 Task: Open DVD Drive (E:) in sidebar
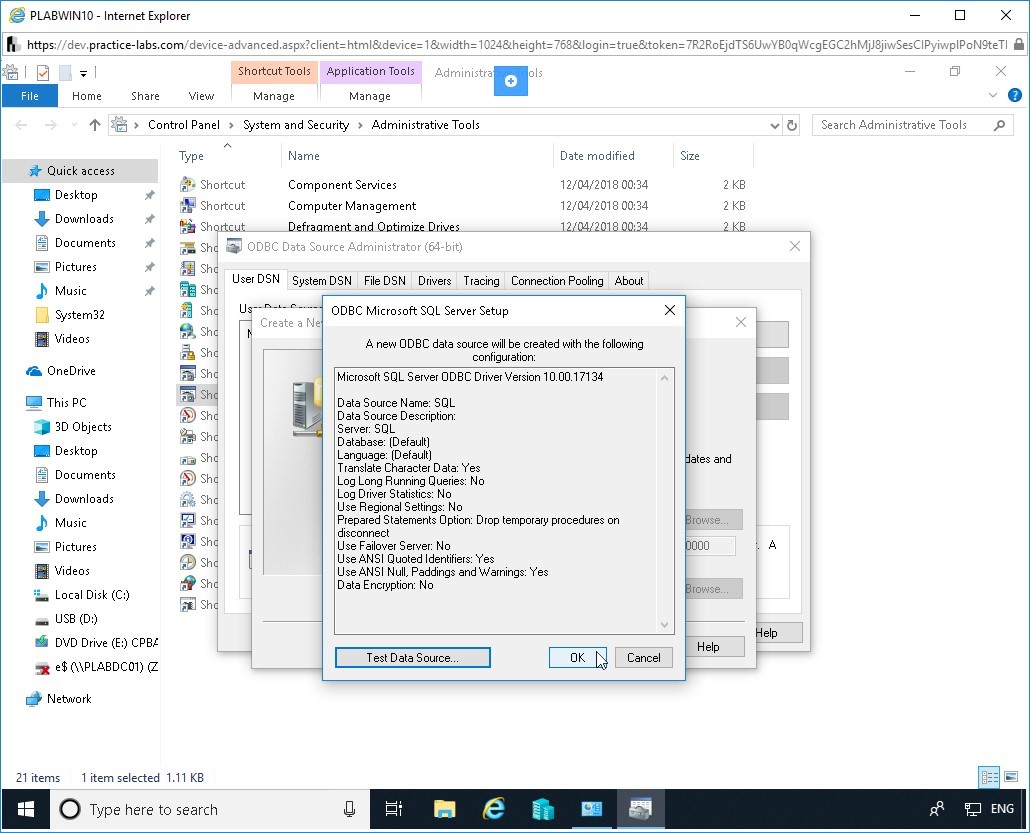tap(106, 642)
